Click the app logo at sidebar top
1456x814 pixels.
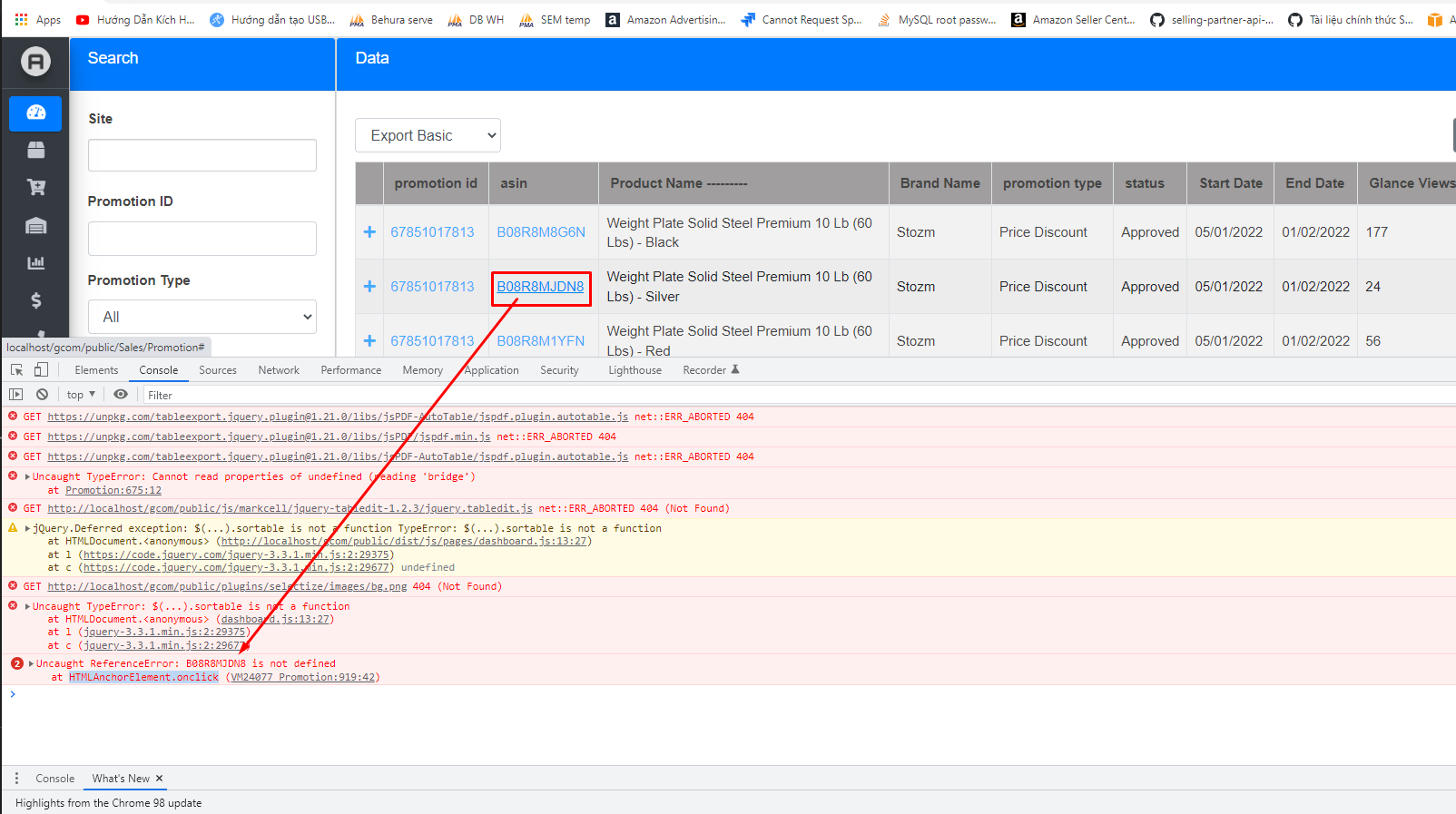35,62
